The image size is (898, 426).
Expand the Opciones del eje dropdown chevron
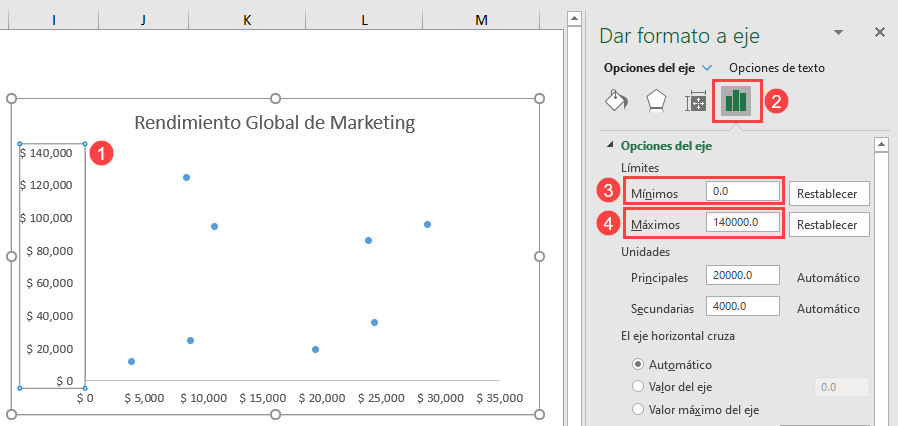pos(707,68)
